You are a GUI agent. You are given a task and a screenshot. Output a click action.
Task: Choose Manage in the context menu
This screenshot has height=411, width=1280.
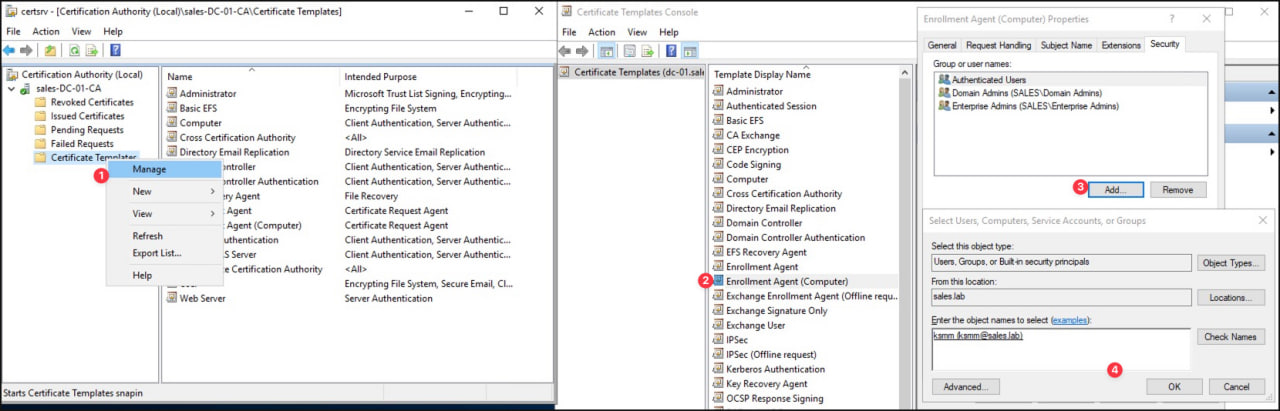pyautogui.click(x=165, y=169)
